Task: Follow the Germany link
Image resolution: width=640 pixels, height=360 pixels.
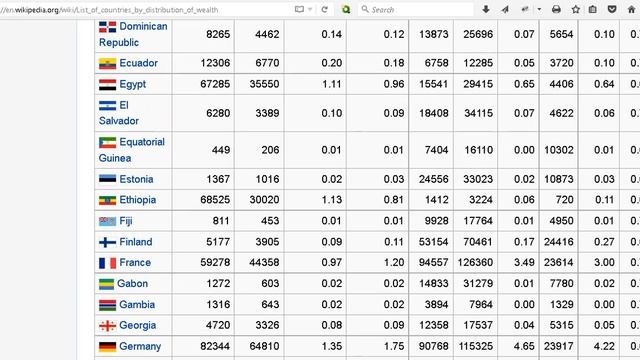Action: point(140,347)
